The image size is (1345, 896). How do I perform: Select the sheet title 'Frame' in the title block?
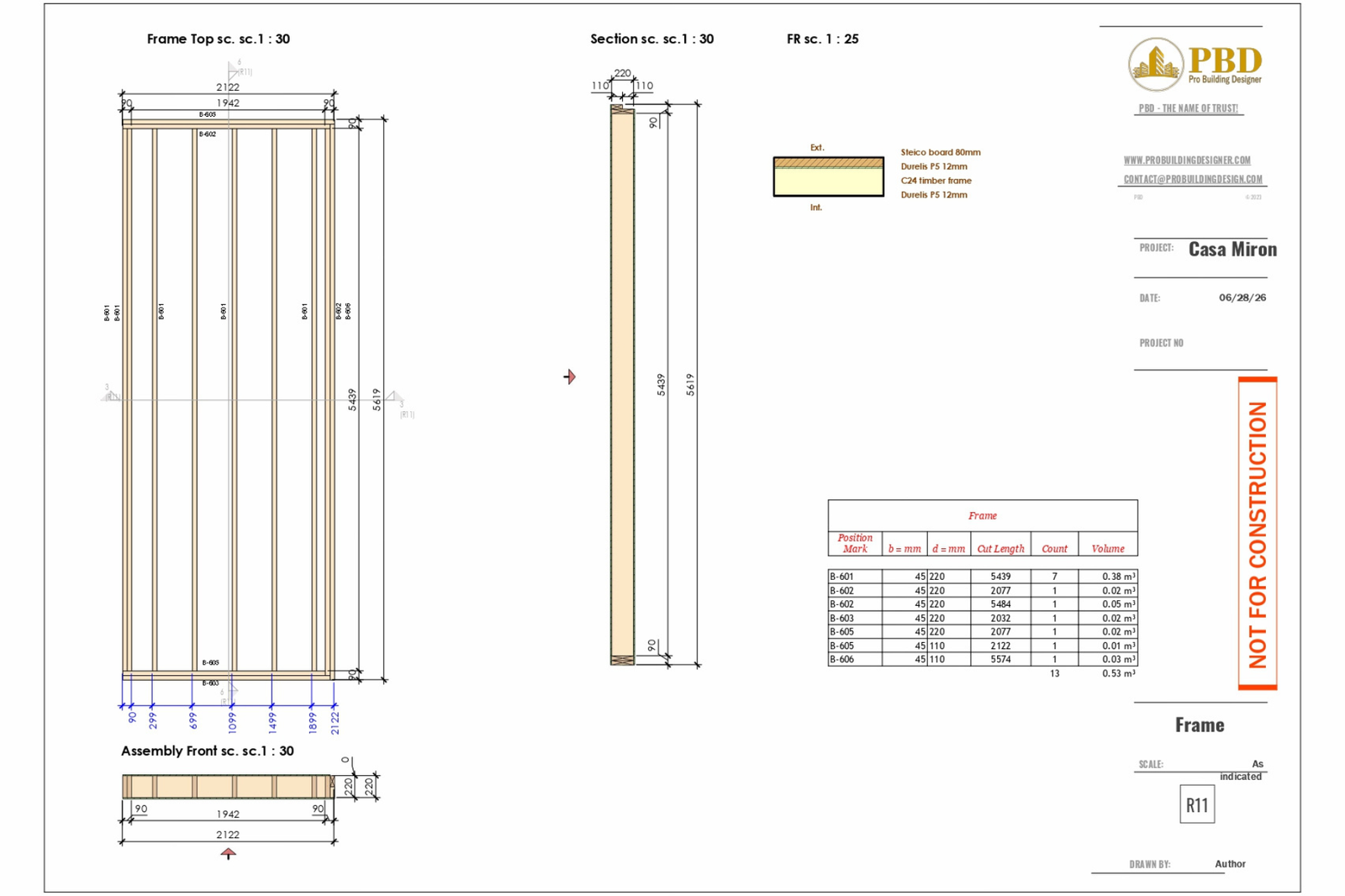click(x=1200, y=725)
